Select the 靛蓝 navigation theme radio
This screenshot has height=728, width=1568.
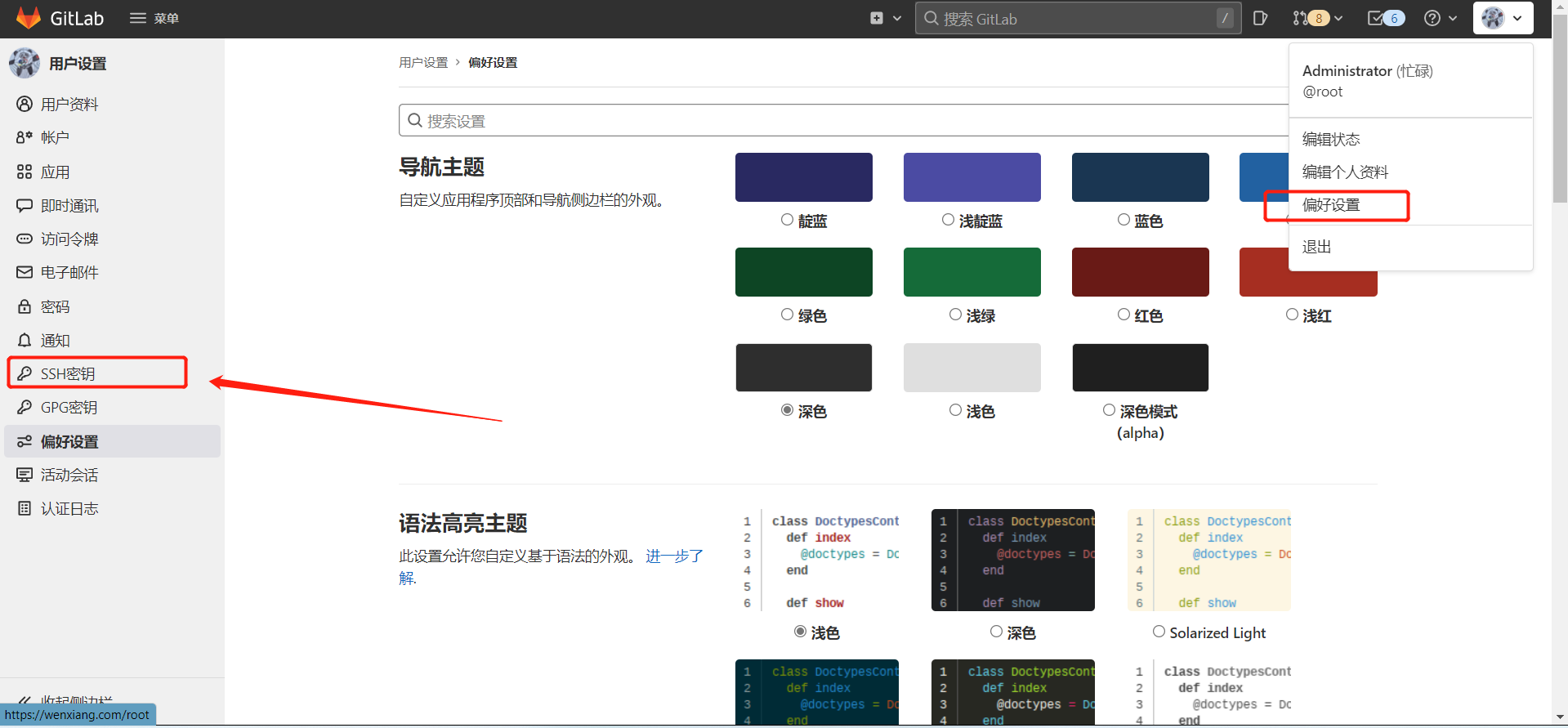[787, 220]
